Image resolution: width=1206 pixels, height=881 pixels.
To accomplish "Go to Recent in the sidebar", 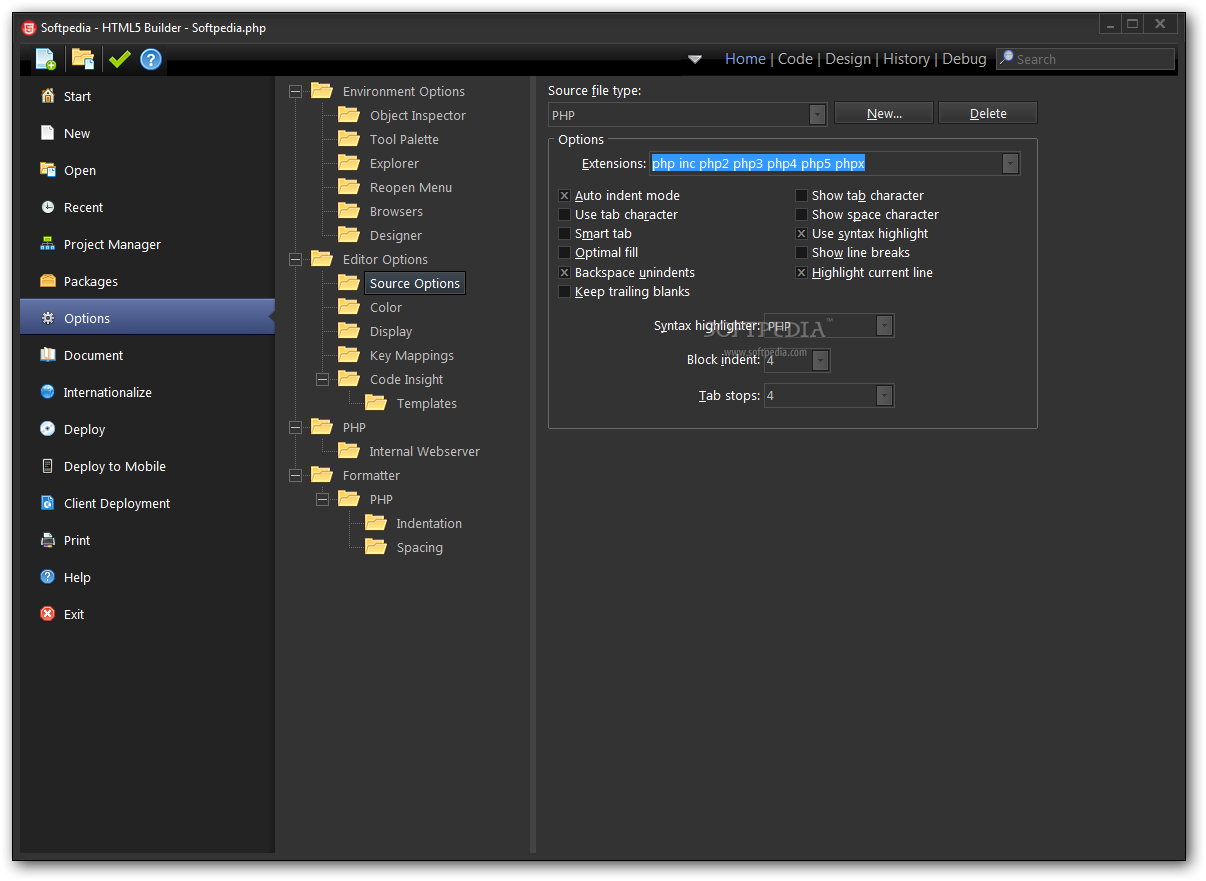I will pos(147,208).
